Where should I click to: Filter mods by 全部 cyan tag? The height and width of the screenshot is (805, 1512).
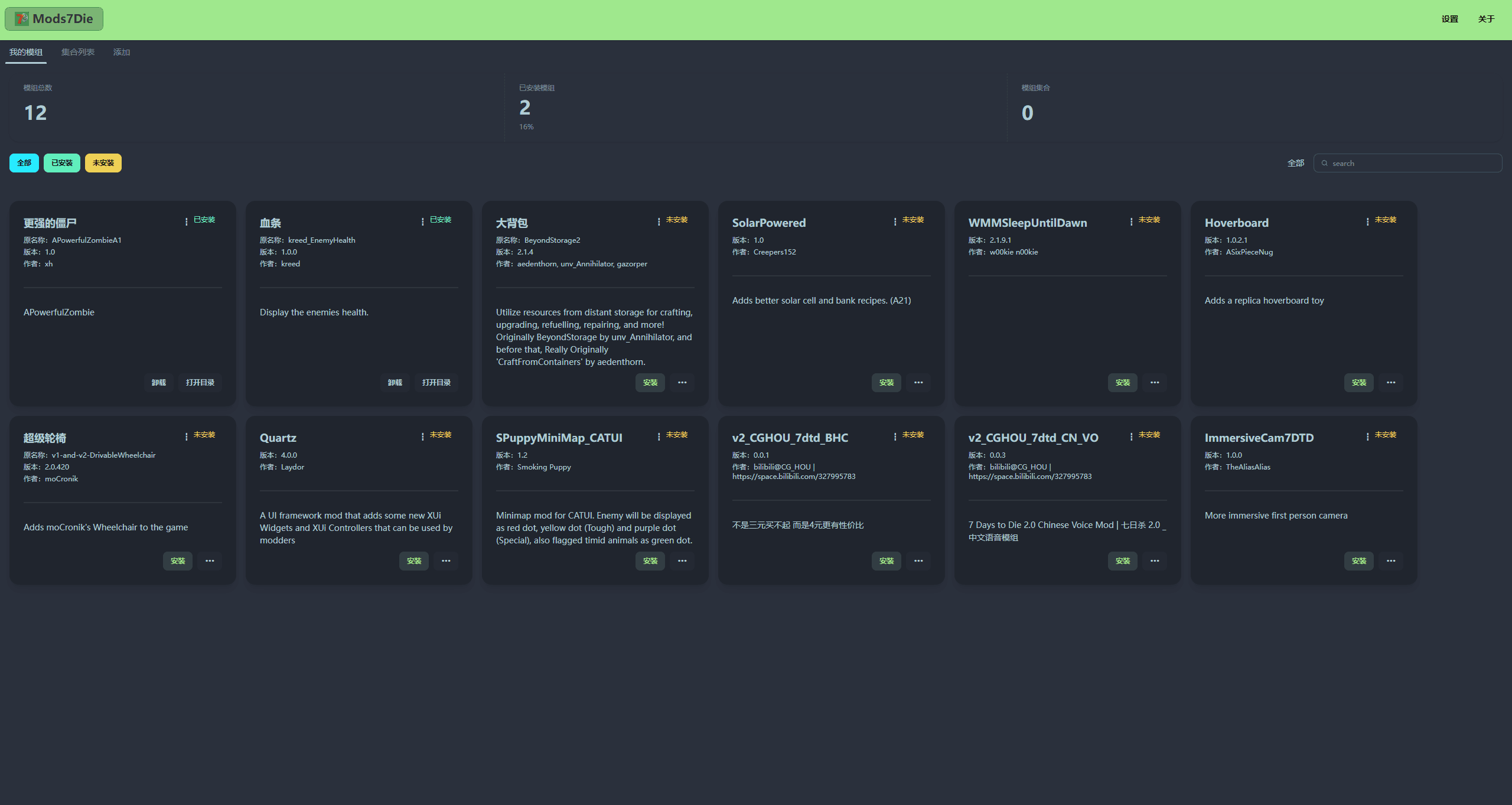(24, 163)
